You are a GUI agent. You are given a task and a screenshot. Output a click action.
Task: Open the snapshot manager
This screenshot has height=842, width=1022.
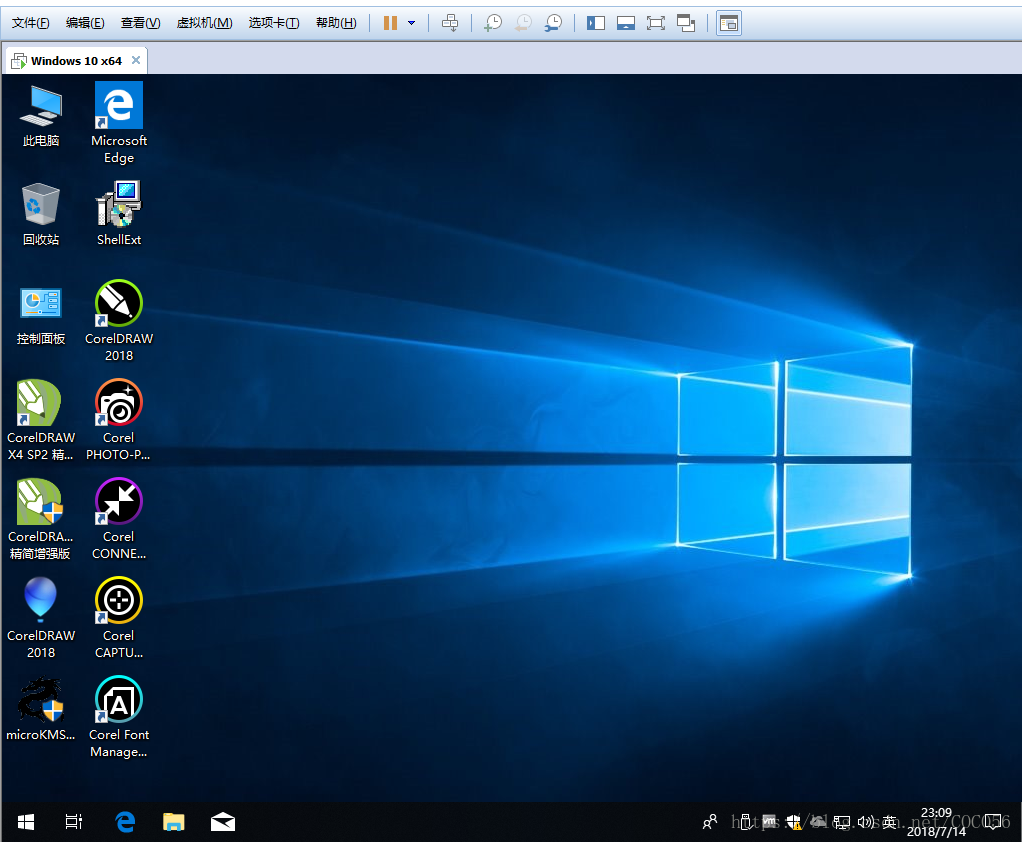(x=553, y=23)
